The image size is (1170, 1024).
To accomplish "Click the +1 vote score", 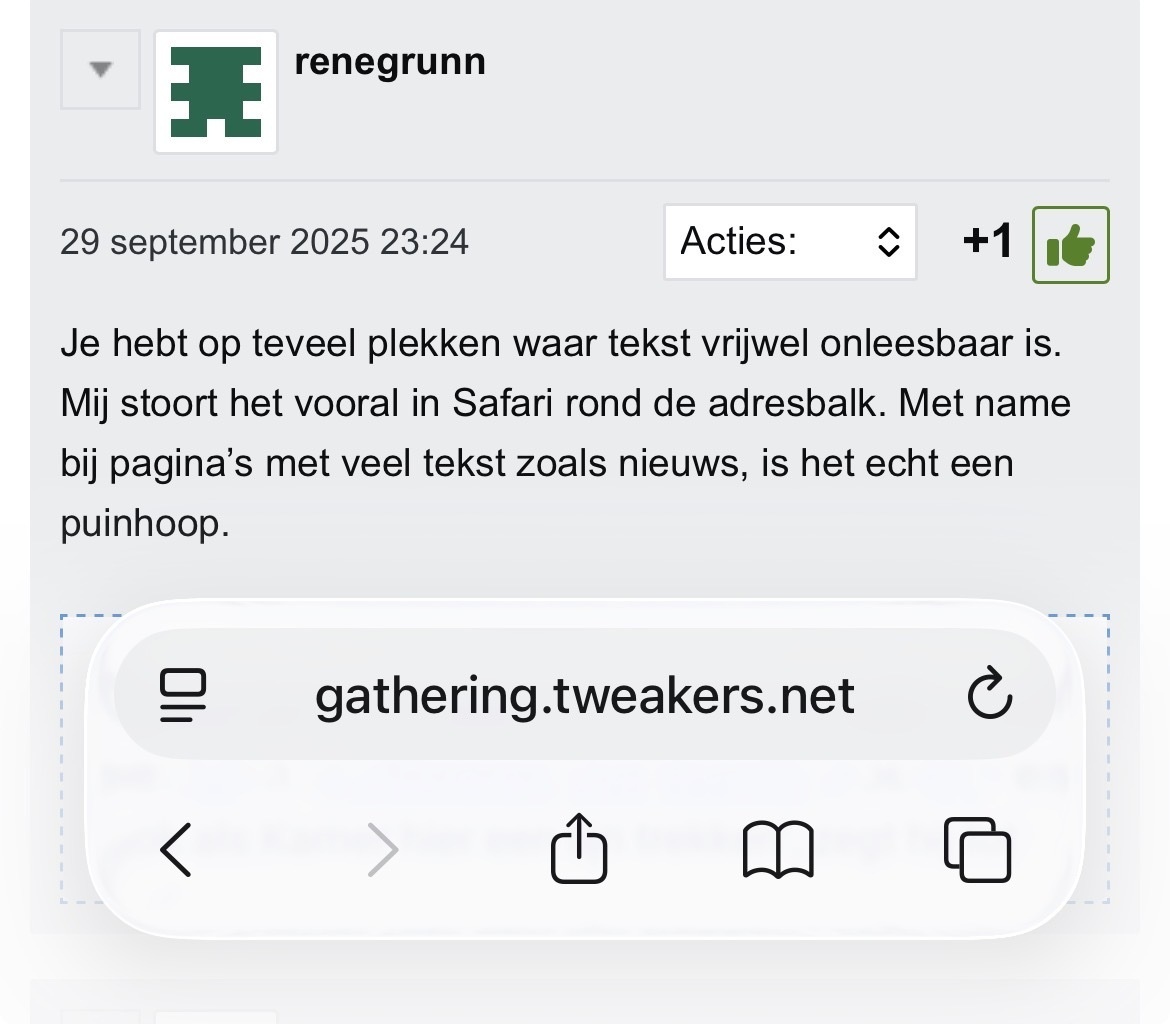I will 987,241.
